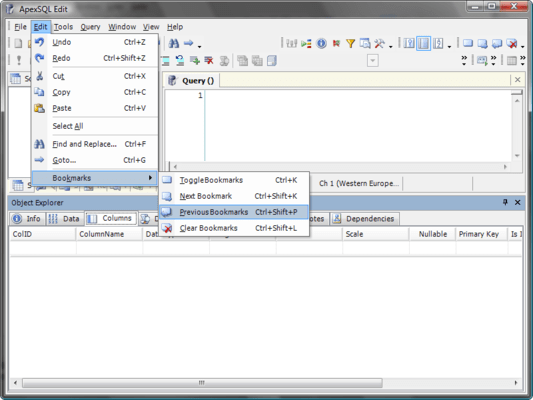Click the blue Info circle toolbar icon

click(x=321, y=44)
